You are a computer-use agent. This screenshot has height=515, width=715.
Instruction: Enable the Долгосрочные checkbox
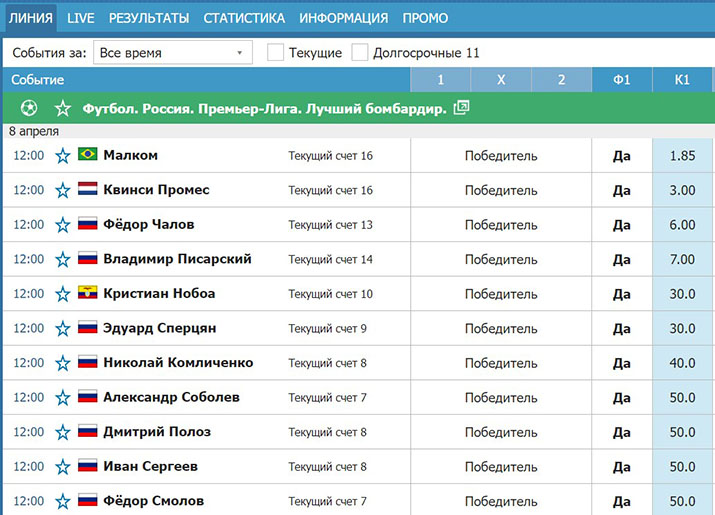(x=360, y=52)
